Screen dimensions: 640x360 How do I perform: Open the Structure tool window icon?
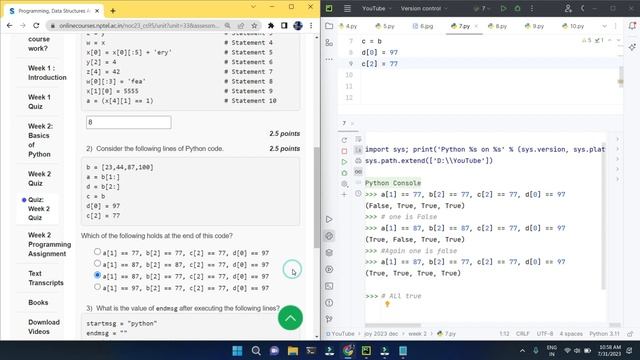(x=329, y=42)
